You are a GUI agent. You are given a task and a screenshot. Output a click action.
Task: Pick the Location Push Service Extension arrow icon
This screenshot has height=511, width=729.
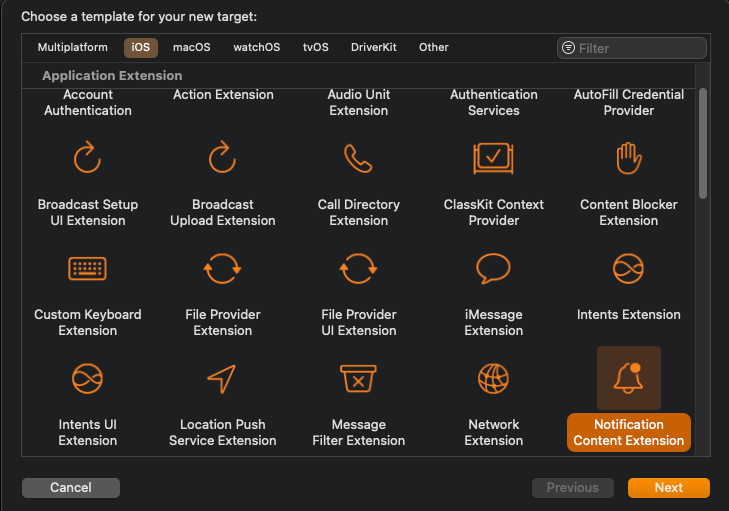point(221,378)
